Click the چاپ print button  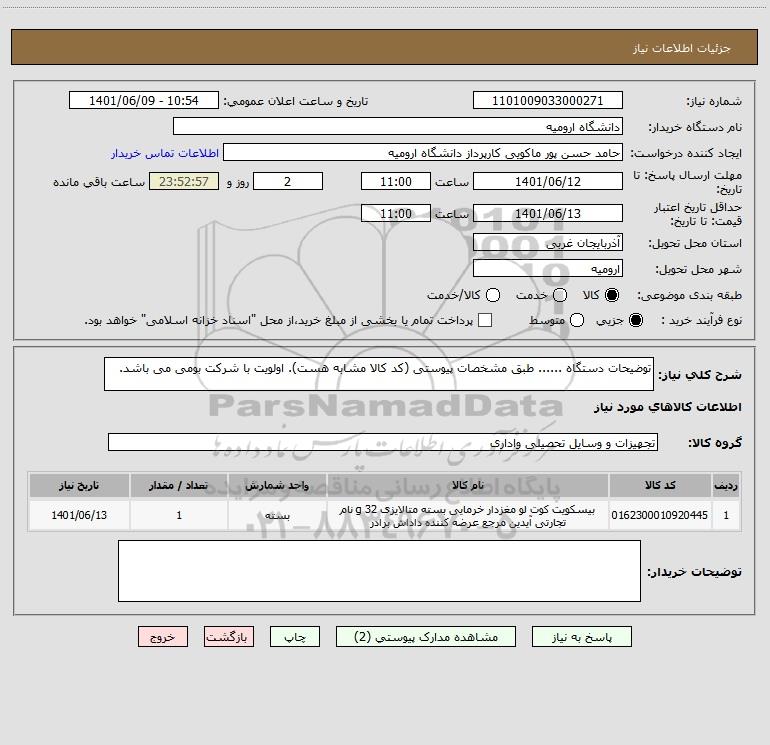(295, 637)
